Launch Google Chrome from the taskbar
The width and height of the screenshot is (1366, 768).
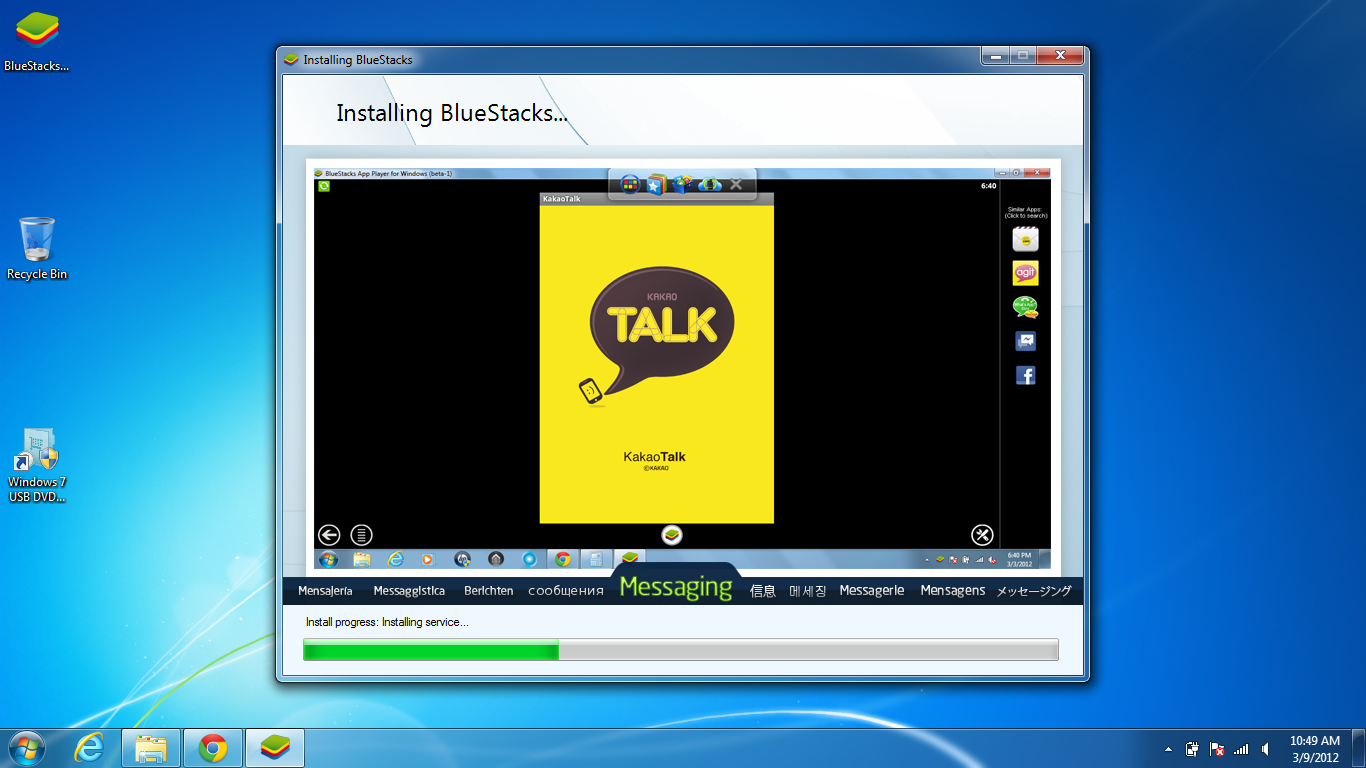pos(212,748)
